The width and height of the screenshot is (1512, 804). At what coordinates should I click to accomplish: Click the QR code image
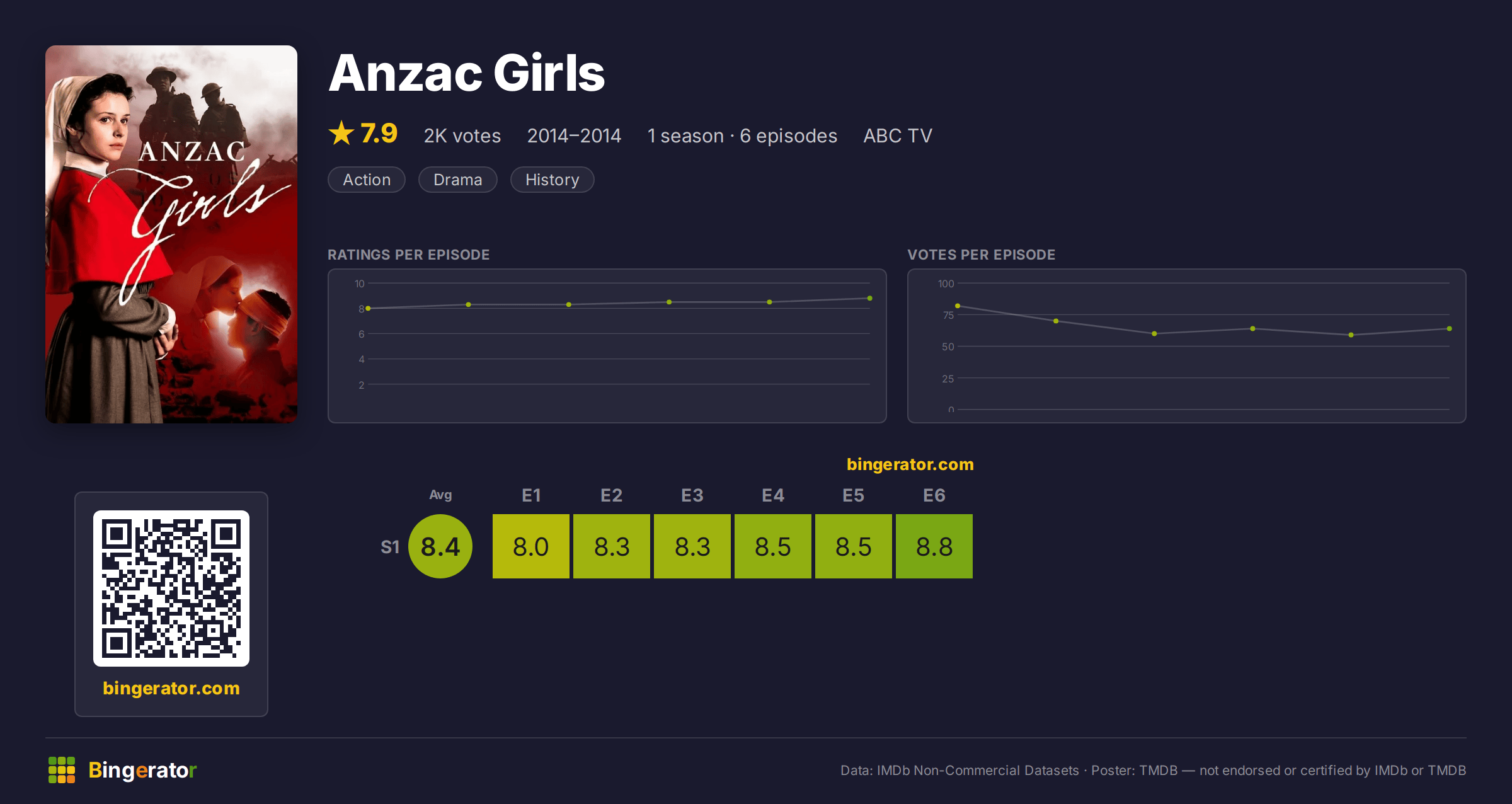click(x=171, y=588)
